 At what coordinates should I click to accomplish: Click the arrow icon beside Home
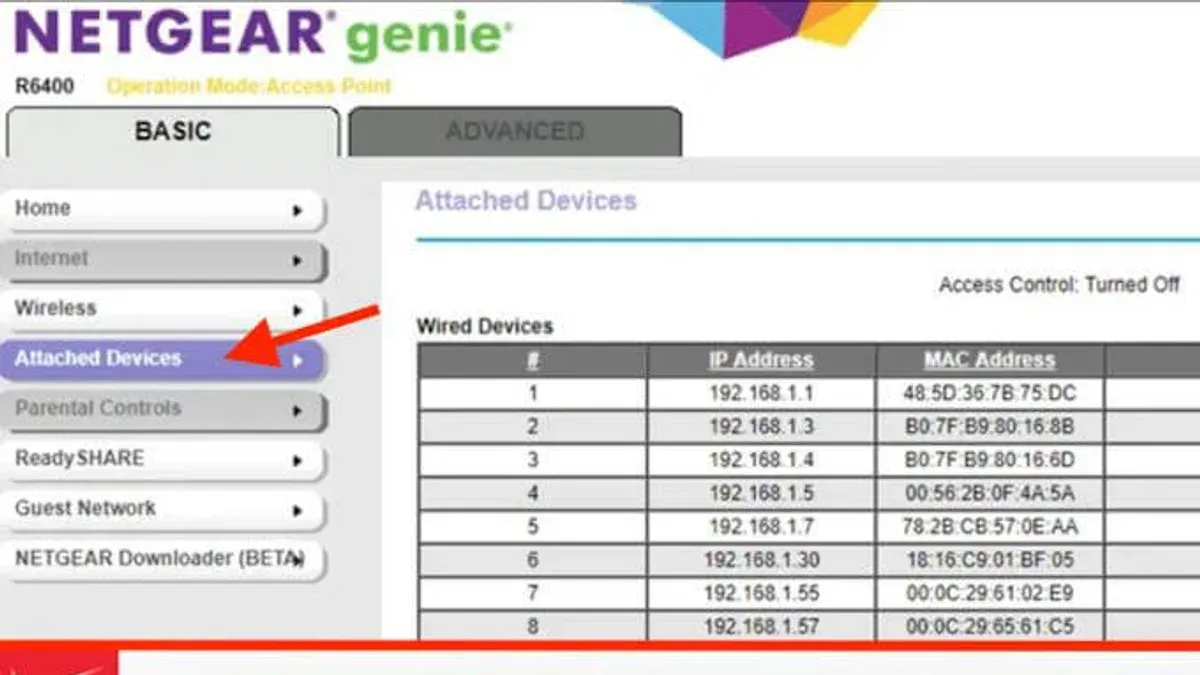297,211
